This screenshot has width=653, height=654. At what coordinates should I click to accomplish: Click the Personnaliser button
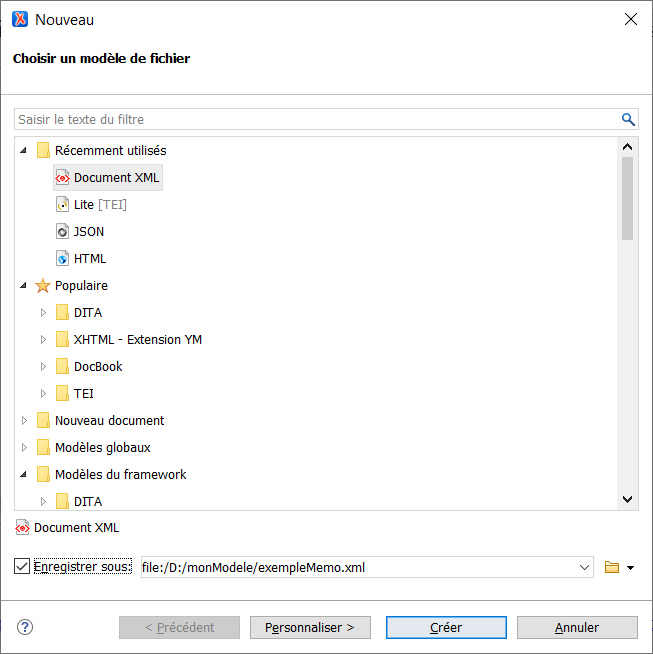(310, 627)
